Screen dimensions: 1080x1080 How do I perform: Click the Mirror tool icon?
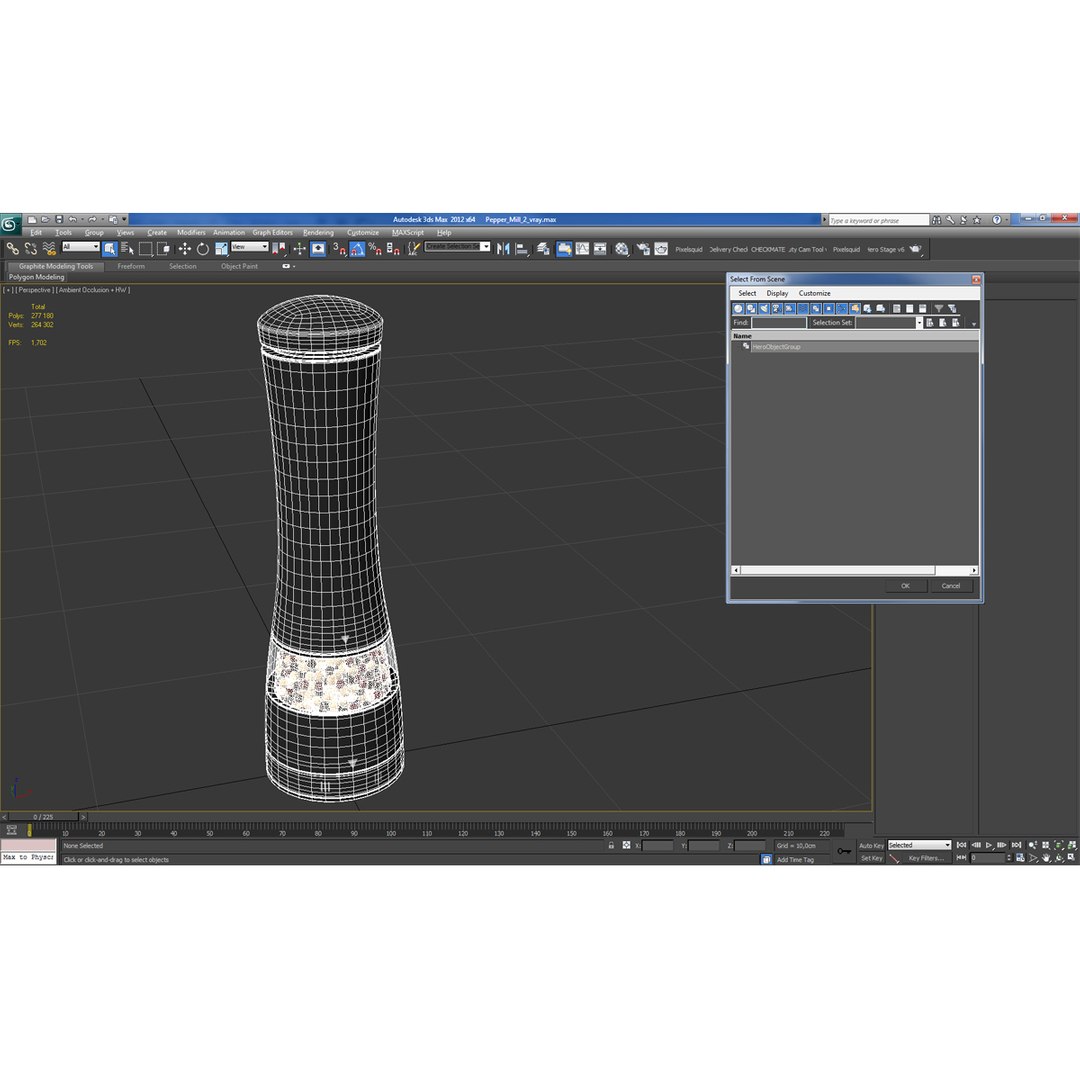[503, 249]
